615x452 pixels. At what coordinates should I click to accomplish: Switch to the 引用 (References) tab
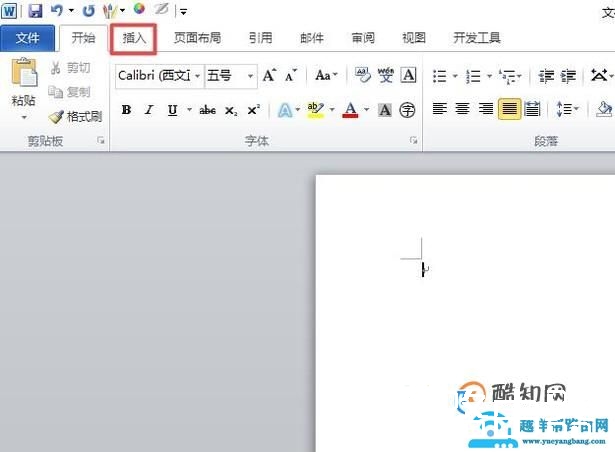tap(260, 38)
